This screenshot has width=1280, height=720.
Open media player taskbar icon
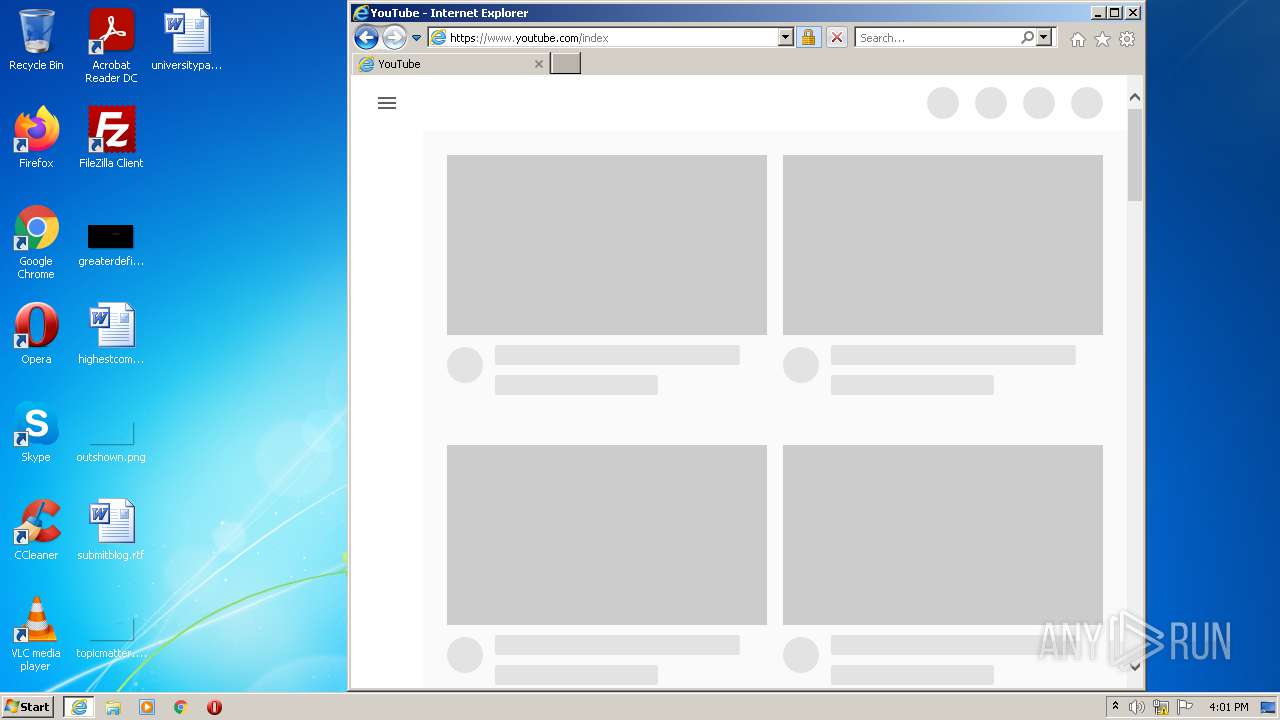tap(147, 707)
